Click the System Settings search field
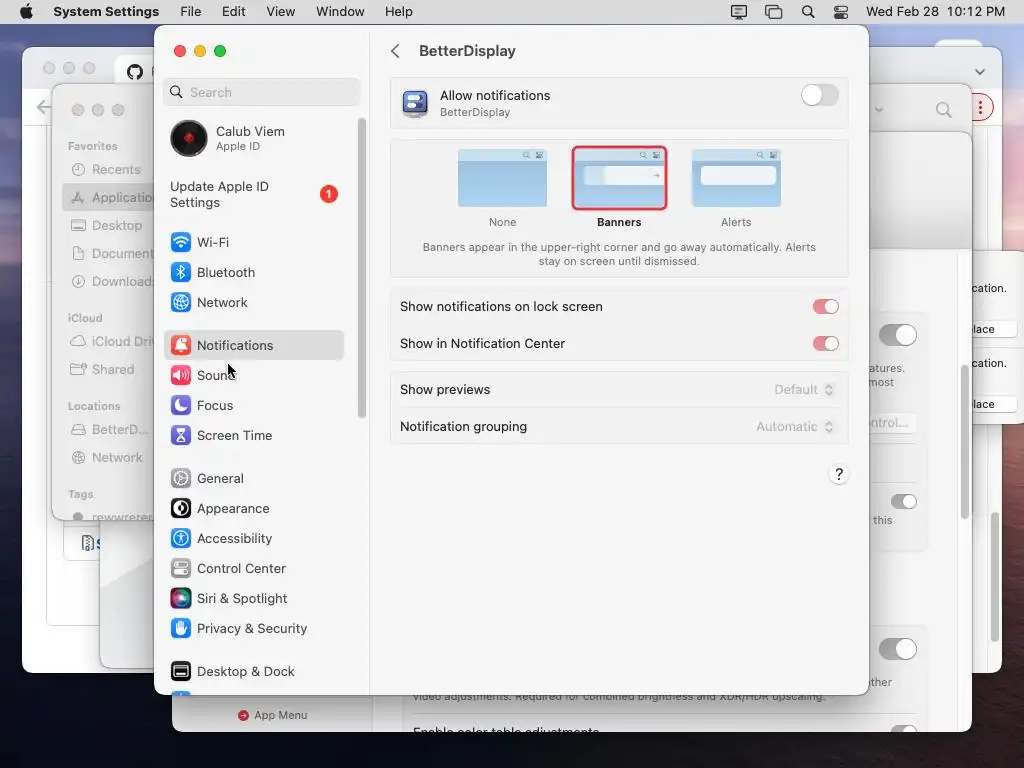Viewport: 1024px width, 768px height. click(x=261, y=92)
